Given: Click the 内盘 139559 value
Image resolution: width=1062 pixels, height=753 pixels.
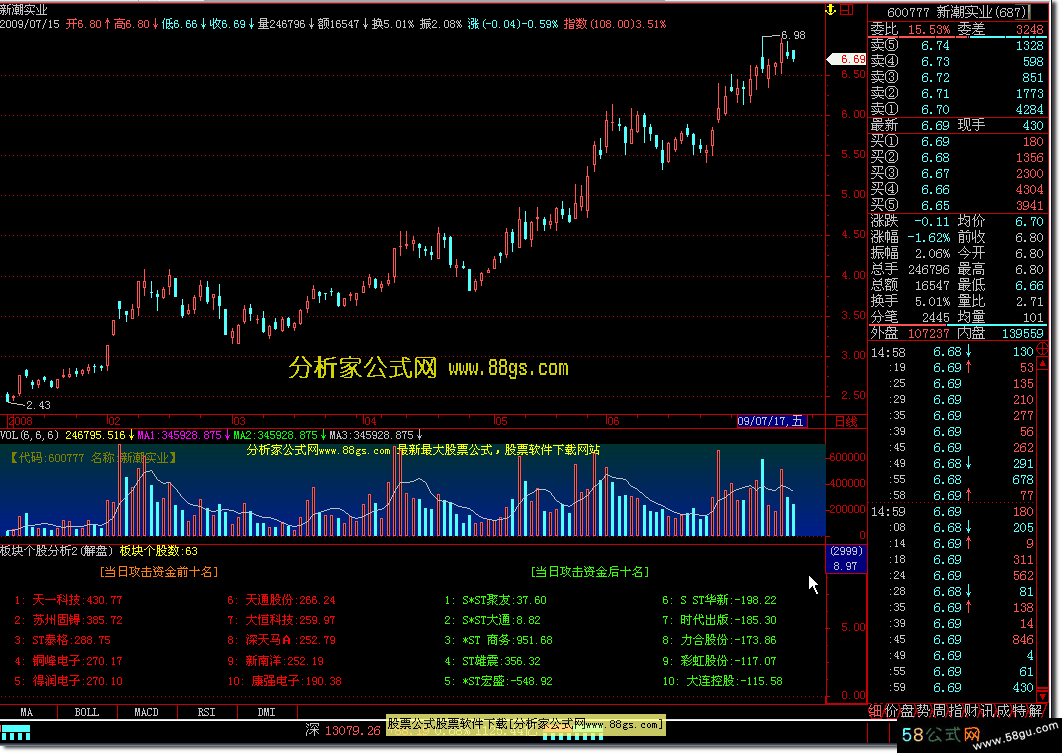Looking at the screenshot, I should [1021, 334].
